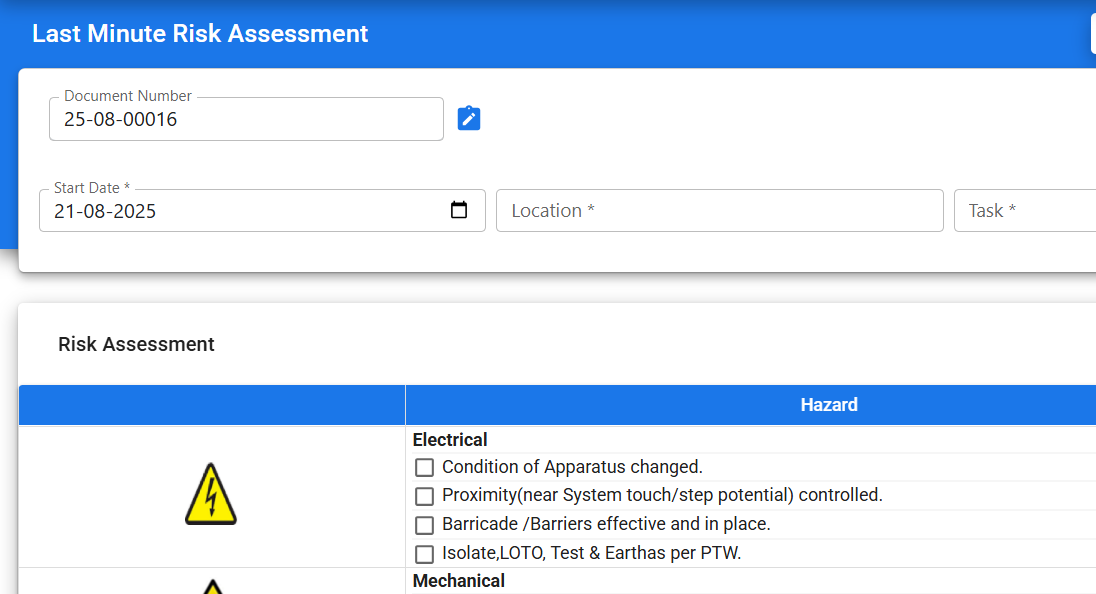Select the Mechanical category heading
This screenshot has width=1096, height=594.
[459, 581]
